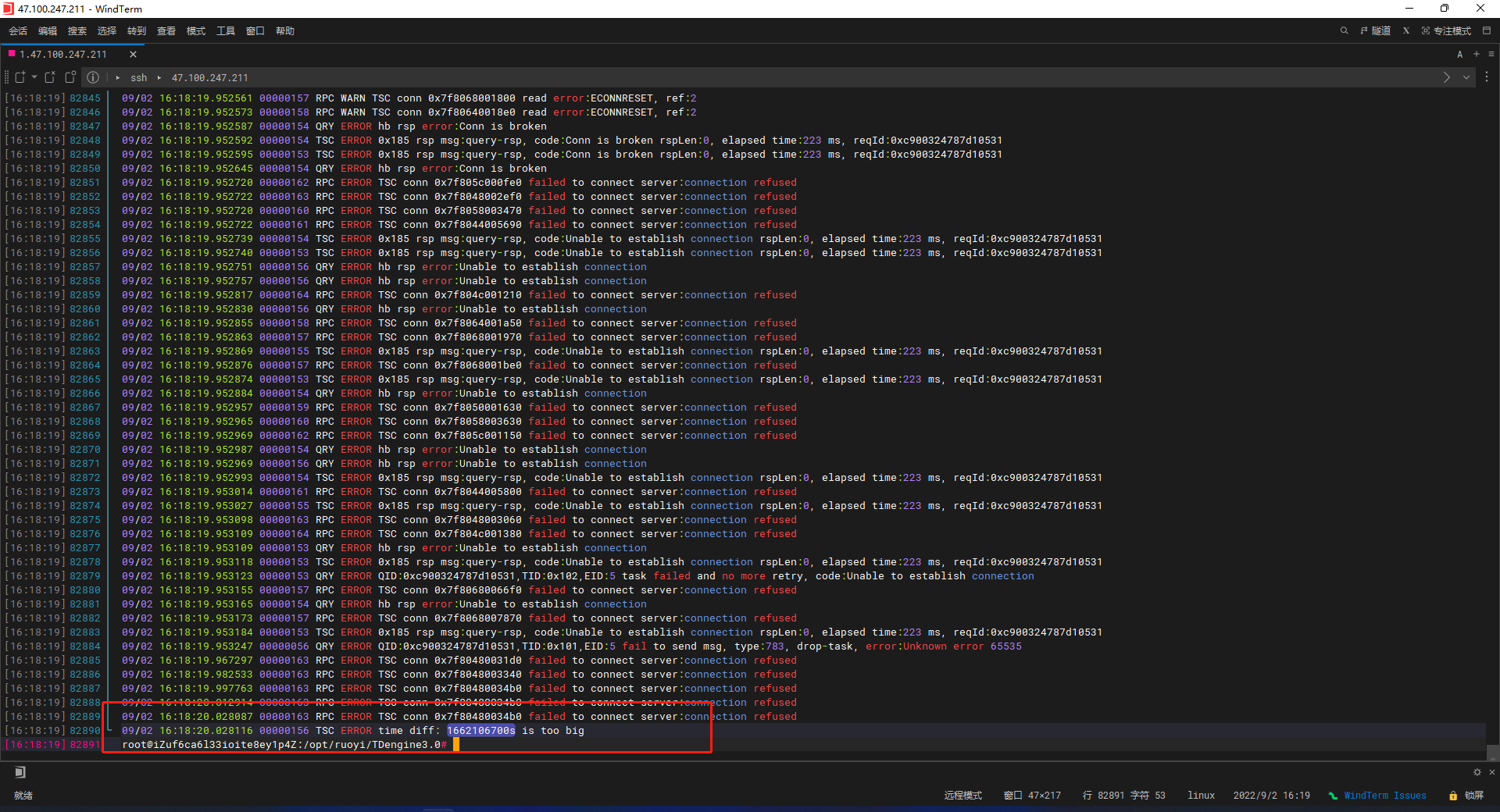Click line number 82879 in gutter
The height and width of the screenshot is (812, 1500).
point(85,576)
